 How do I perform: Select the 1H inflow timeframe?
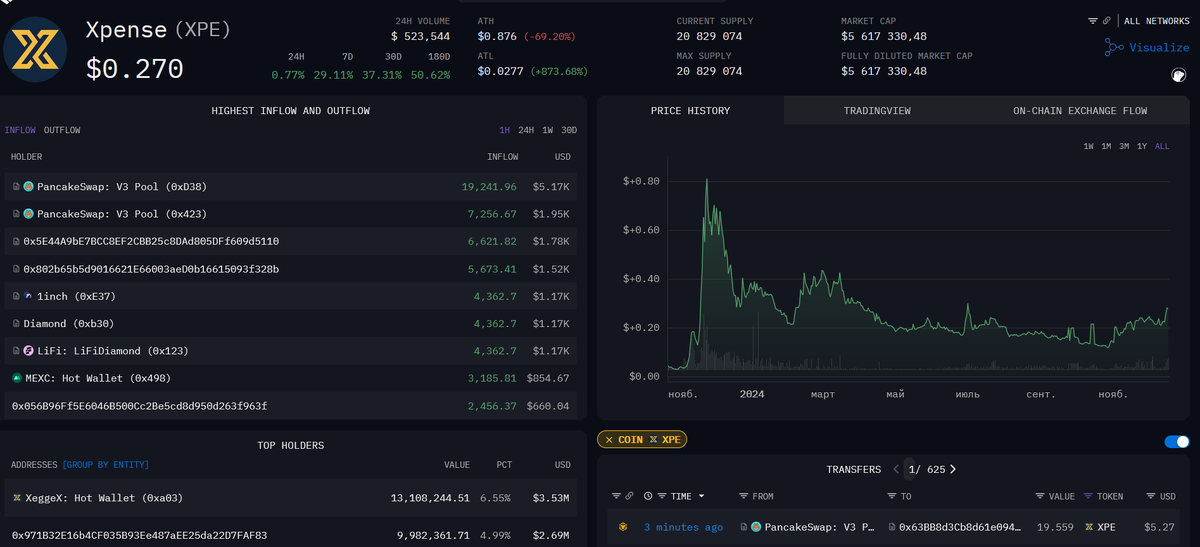(505, 130)
